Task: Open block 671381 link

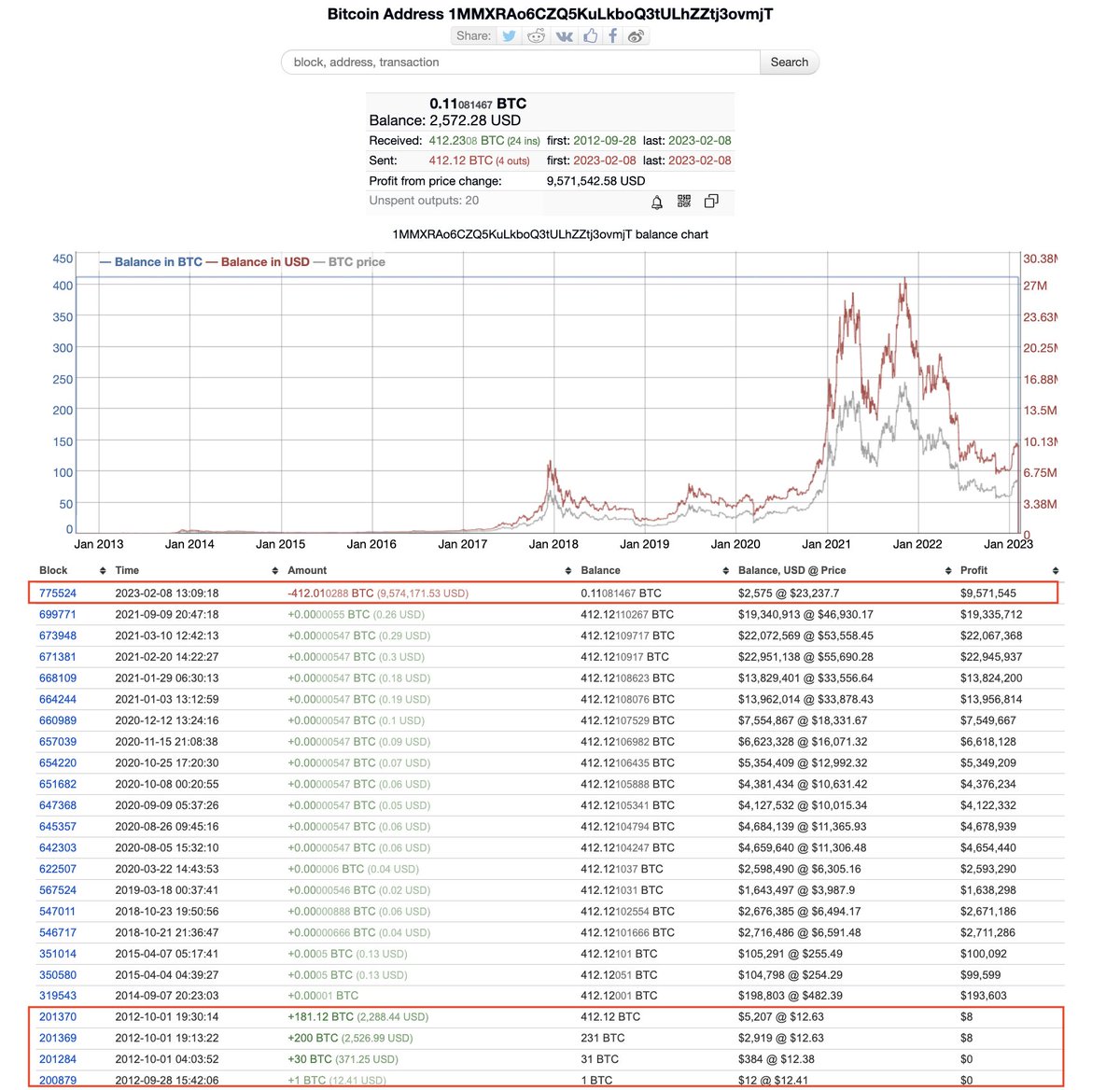Action: (58, 657)
